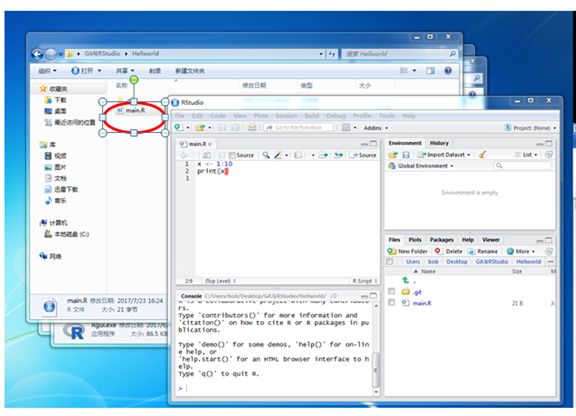Open the Project: (None) dropdown

coord(530,128)
